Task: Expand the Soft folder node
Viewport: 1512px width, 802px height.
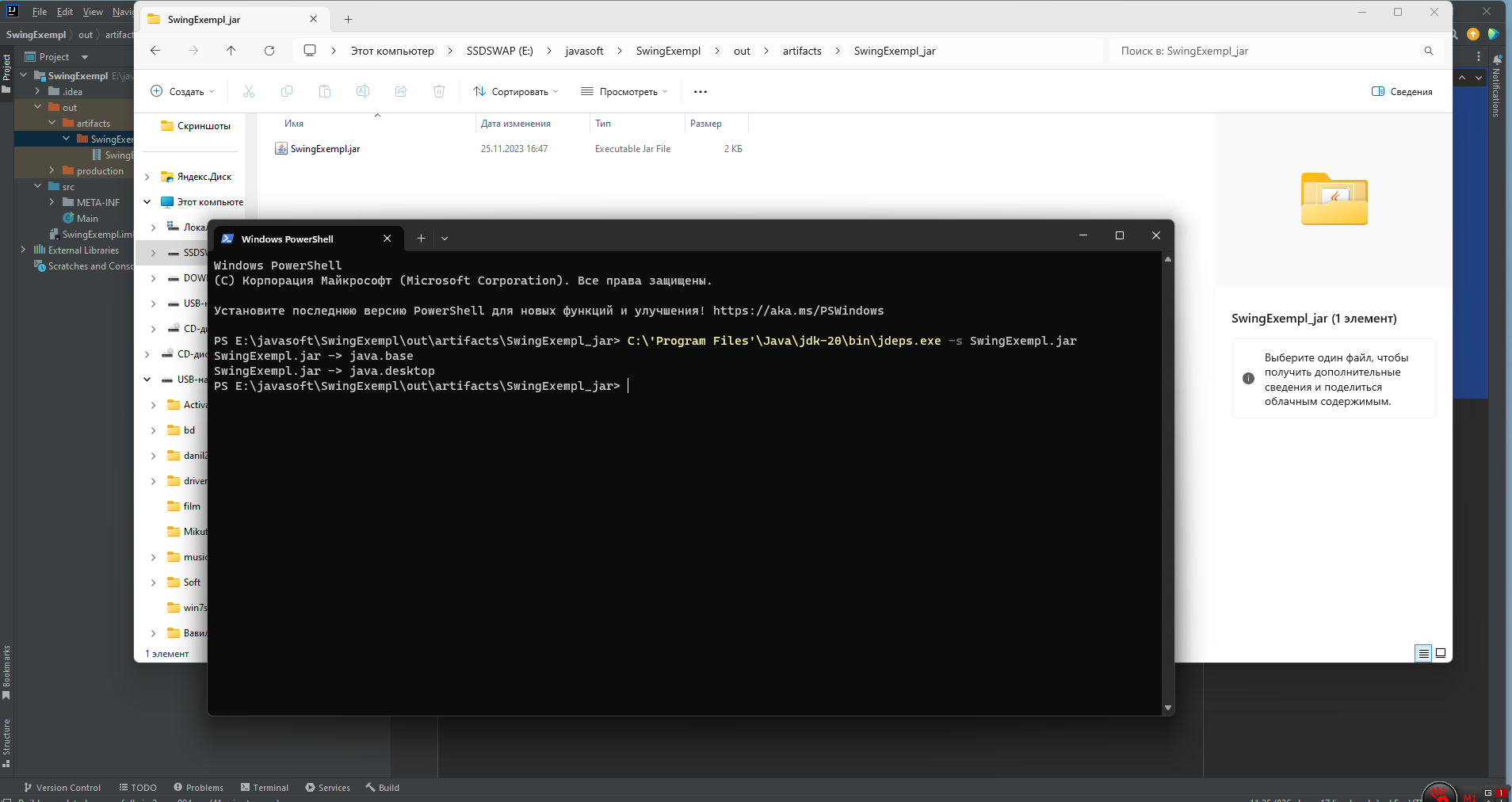Action: [154, 582]
